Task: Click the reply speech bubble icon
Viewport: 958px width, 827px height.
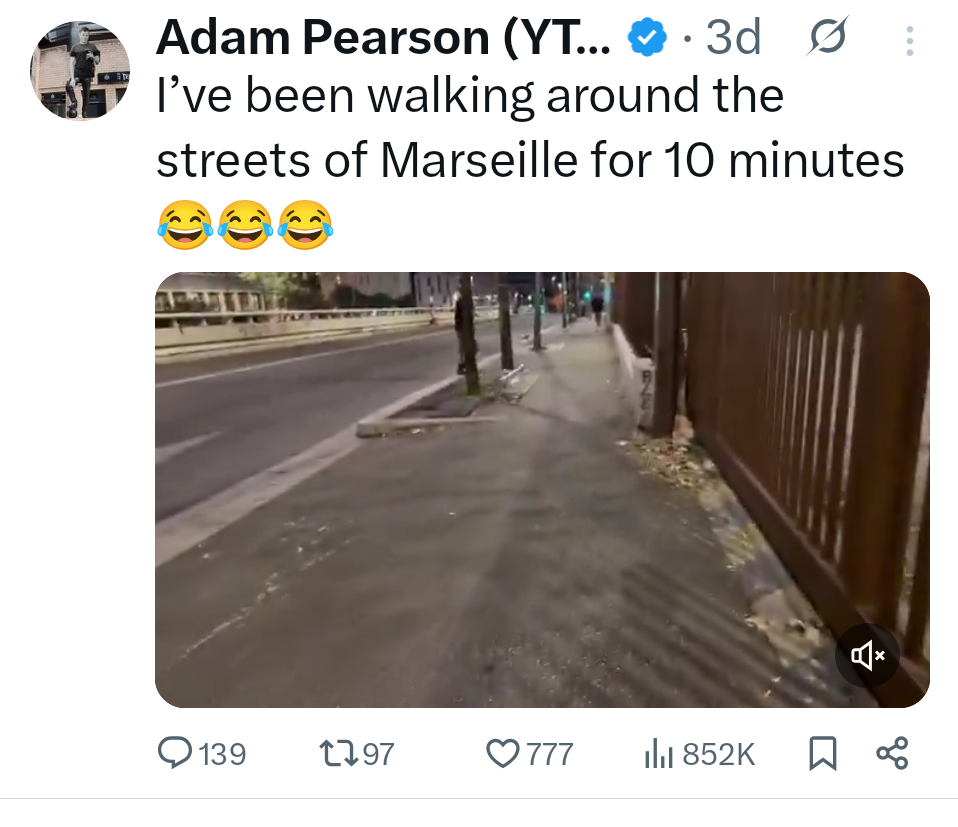Action: [175, 752]
